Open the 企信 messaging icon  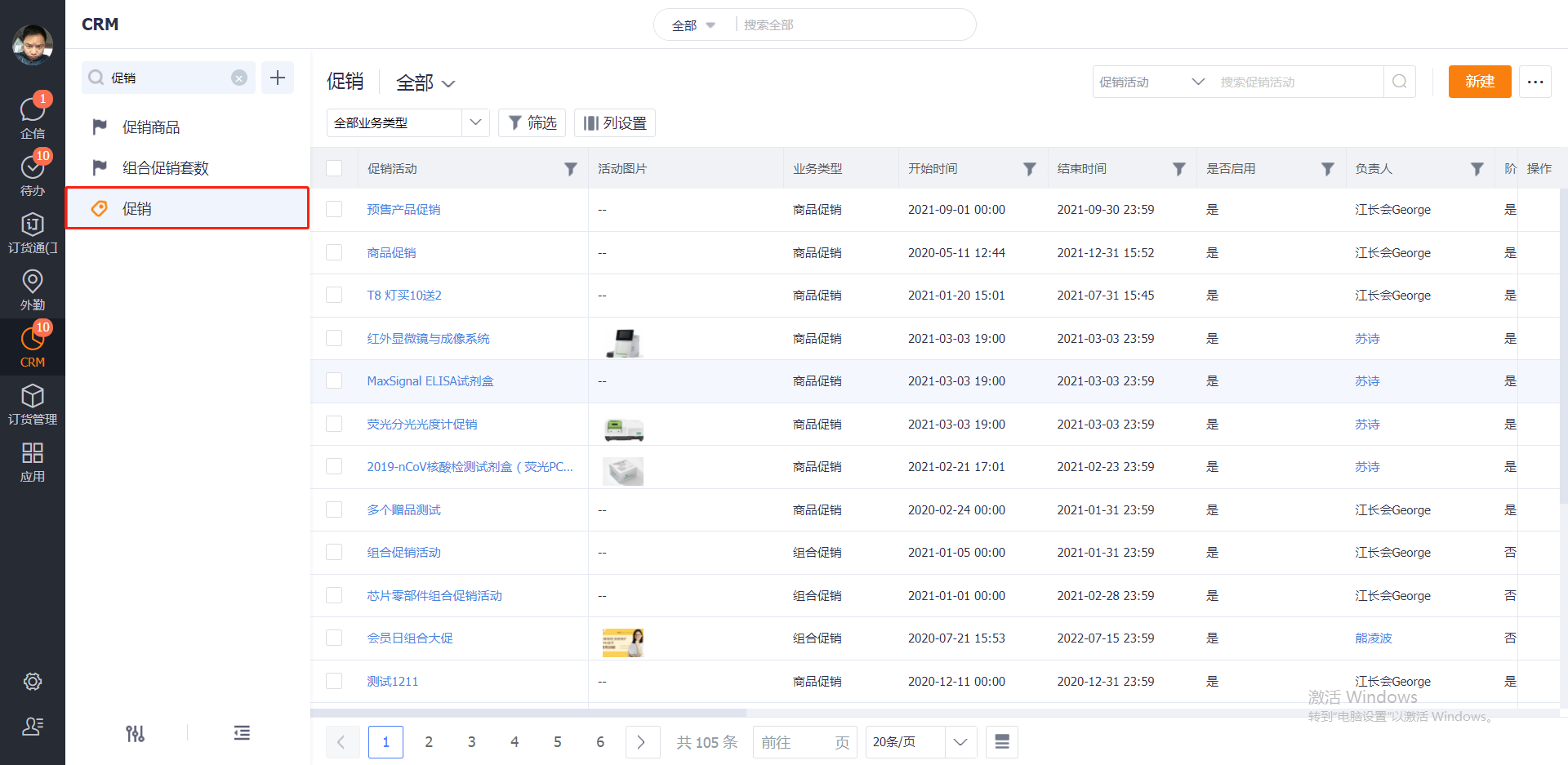click(33, 117)
